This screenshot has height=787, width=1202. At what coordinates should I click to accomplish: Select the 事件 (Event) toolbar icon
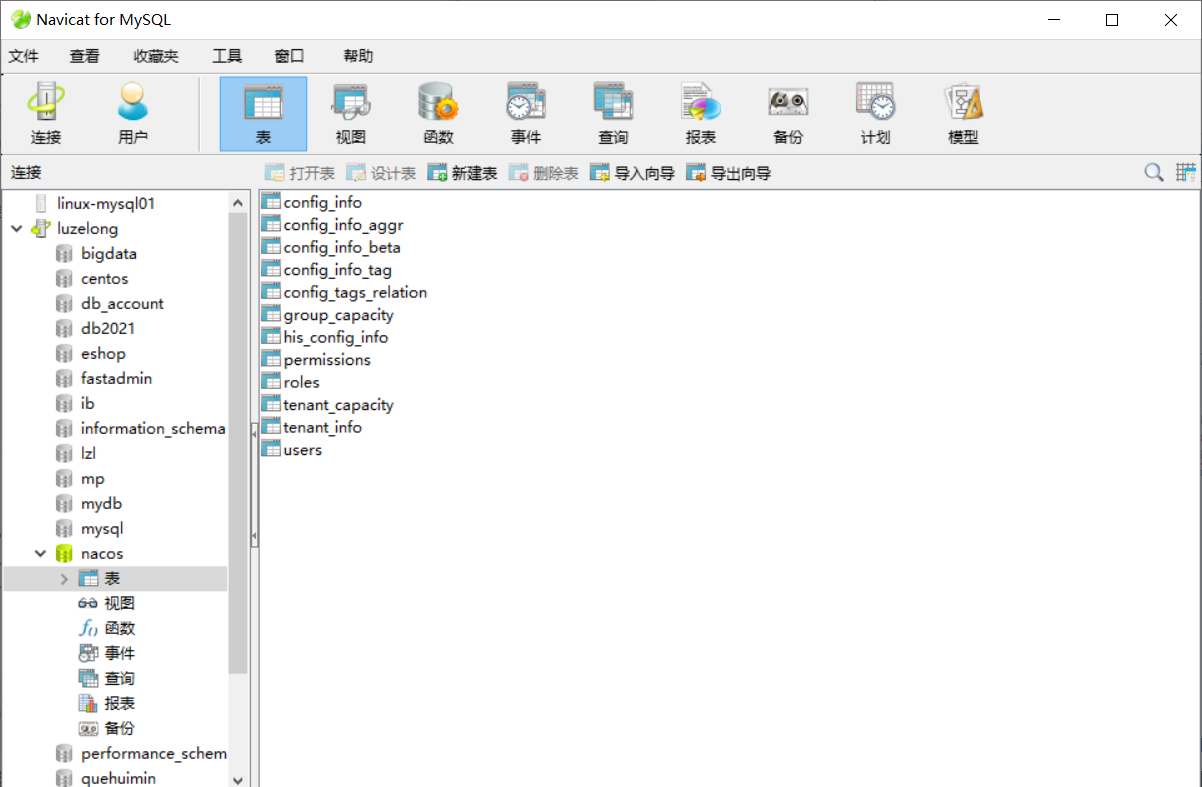526,114
